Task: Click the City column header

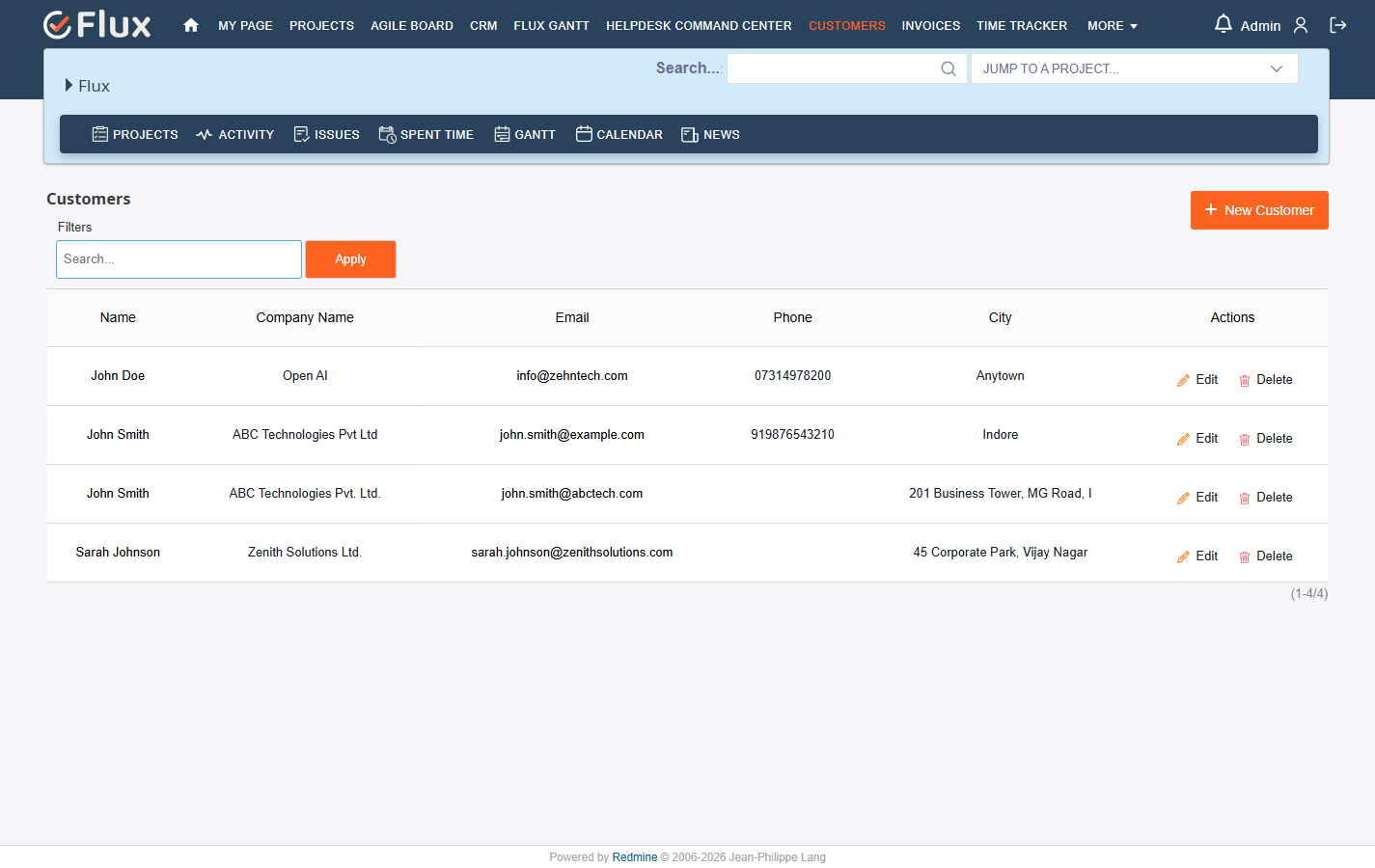Action: pos(1000,317)
